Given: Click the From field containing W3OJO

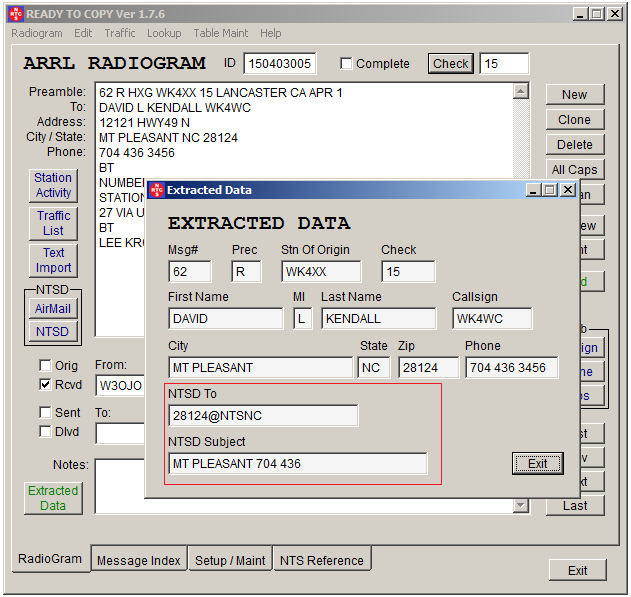Looking at the screenshot, I should (x=120, y=385).
